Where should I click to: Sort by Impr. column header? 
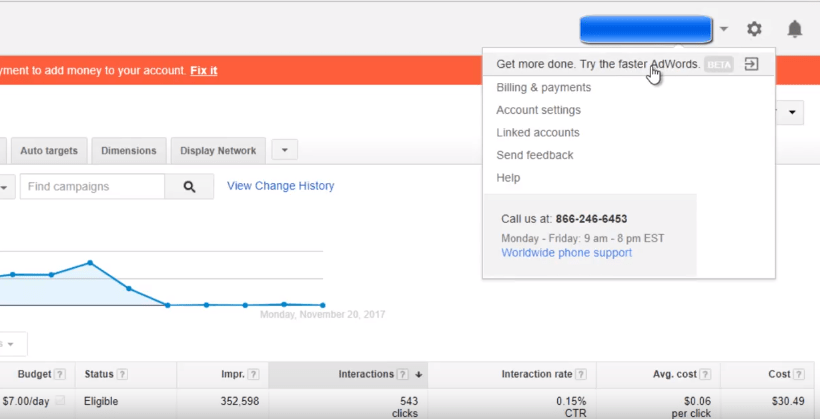pyautogui.click(x=233, y=374)
